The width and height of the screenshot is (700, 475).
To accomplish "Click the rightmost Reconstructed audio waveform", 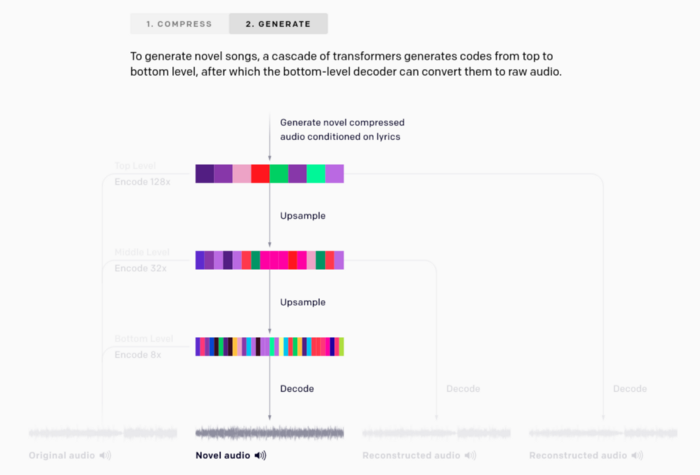I will [604, 433].
